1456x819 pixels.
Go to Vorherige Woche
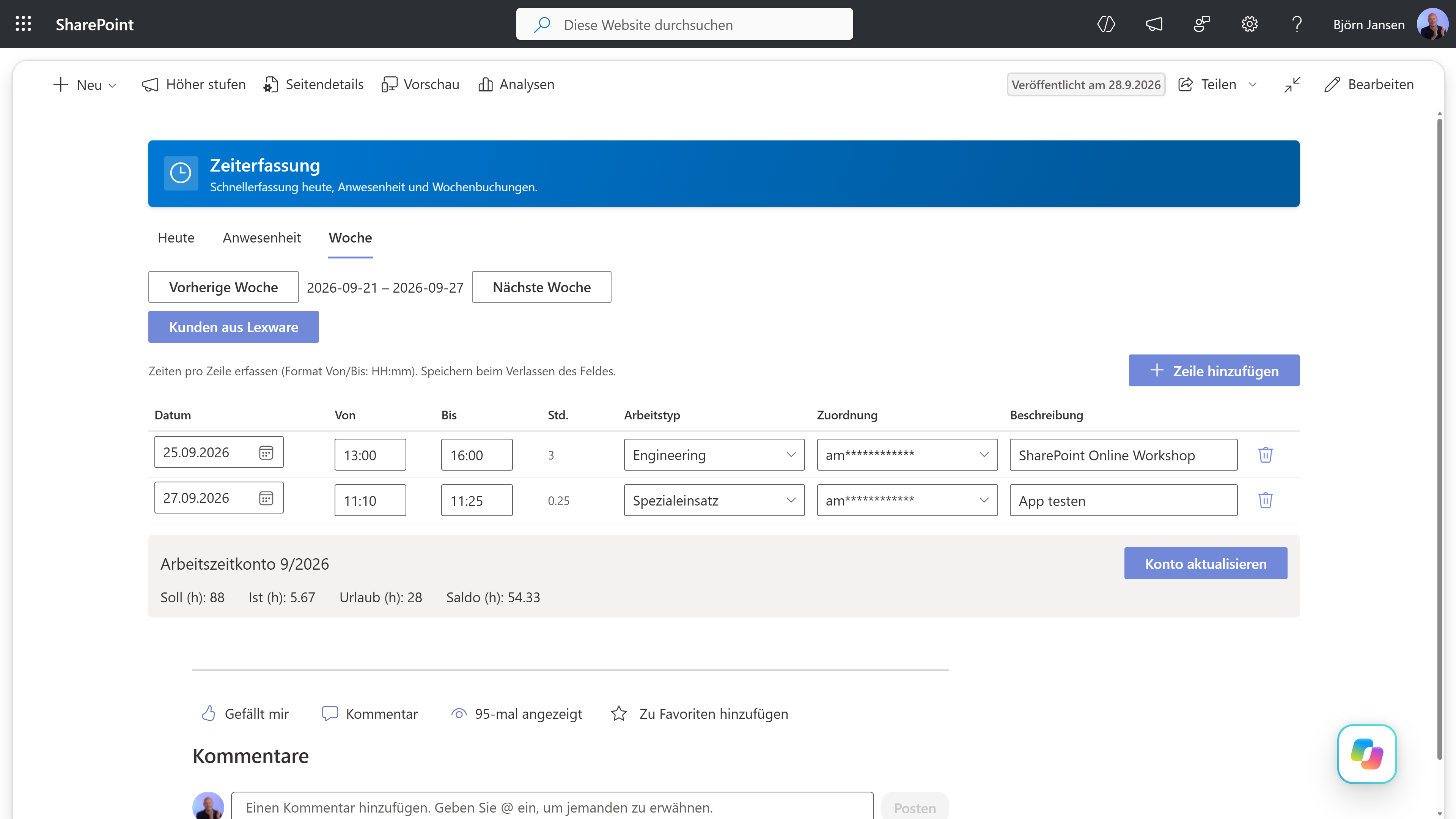coord(223,287)
